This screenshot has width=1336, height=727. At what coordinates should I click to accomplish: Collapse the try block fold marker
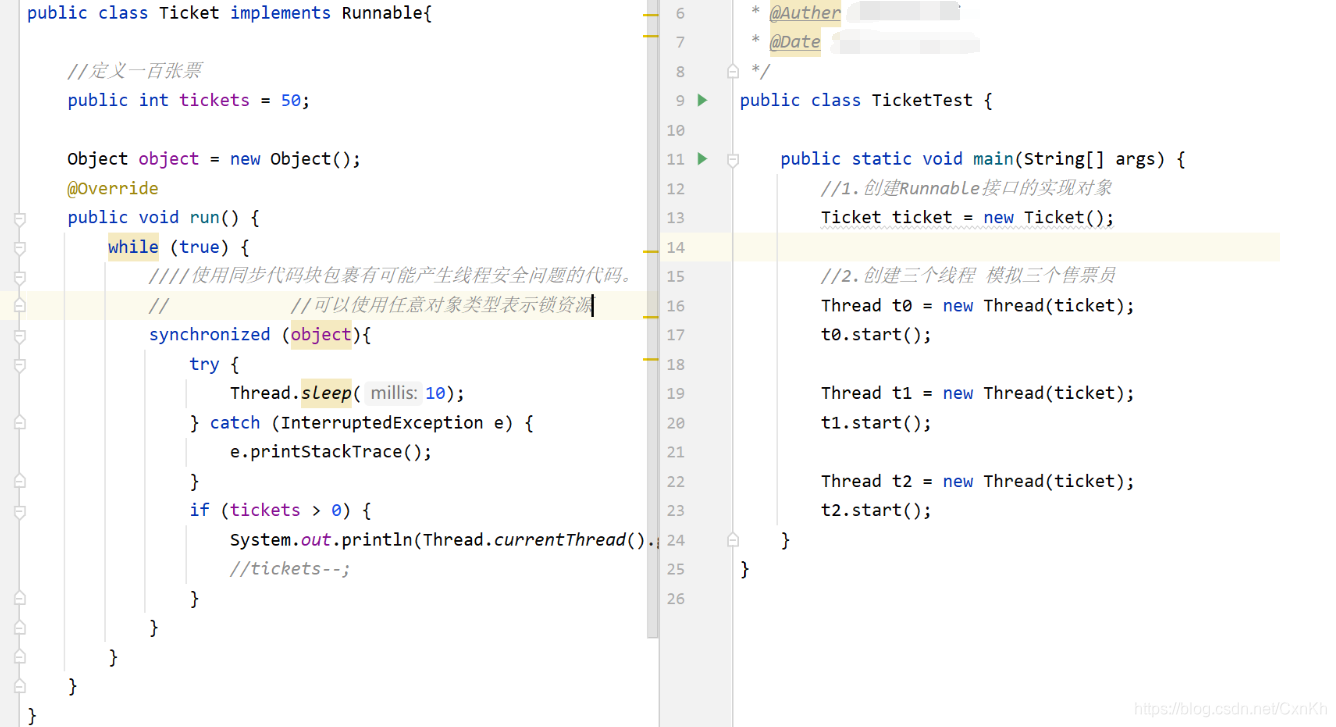pos(20,365)
